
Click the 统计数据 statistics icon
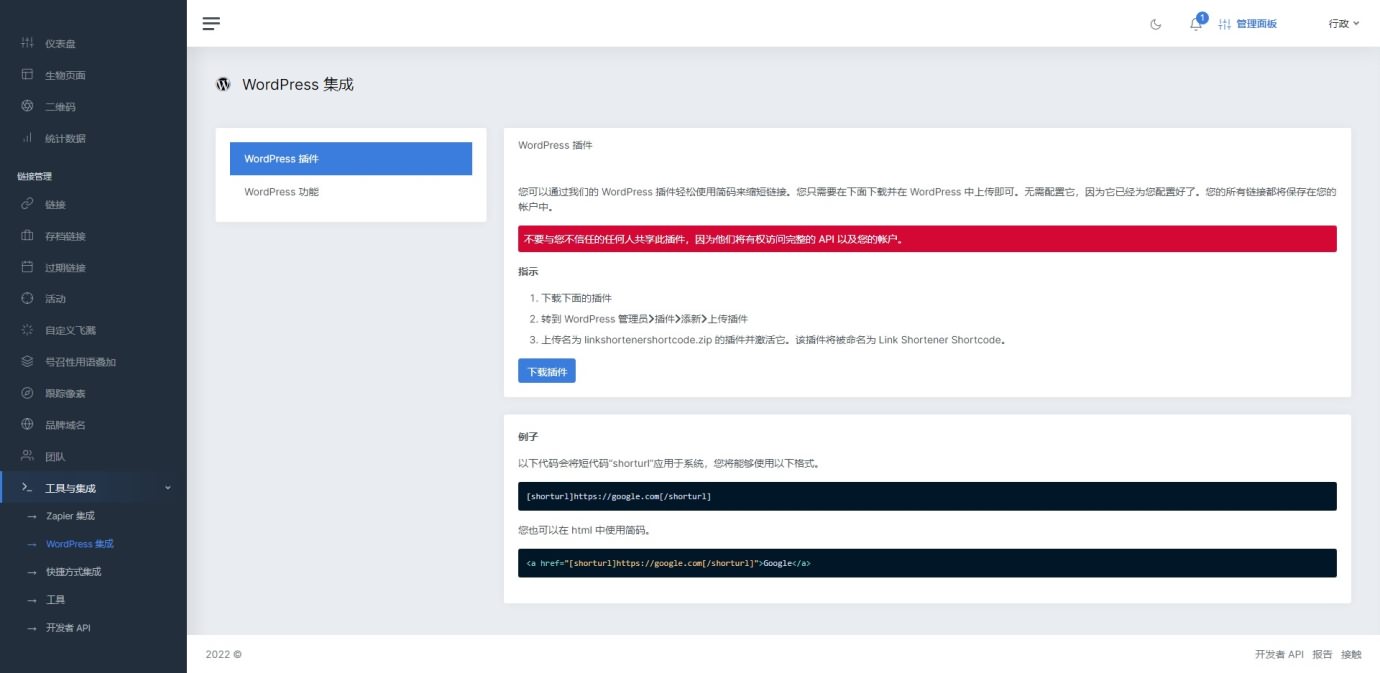click(x=27, y=138)
